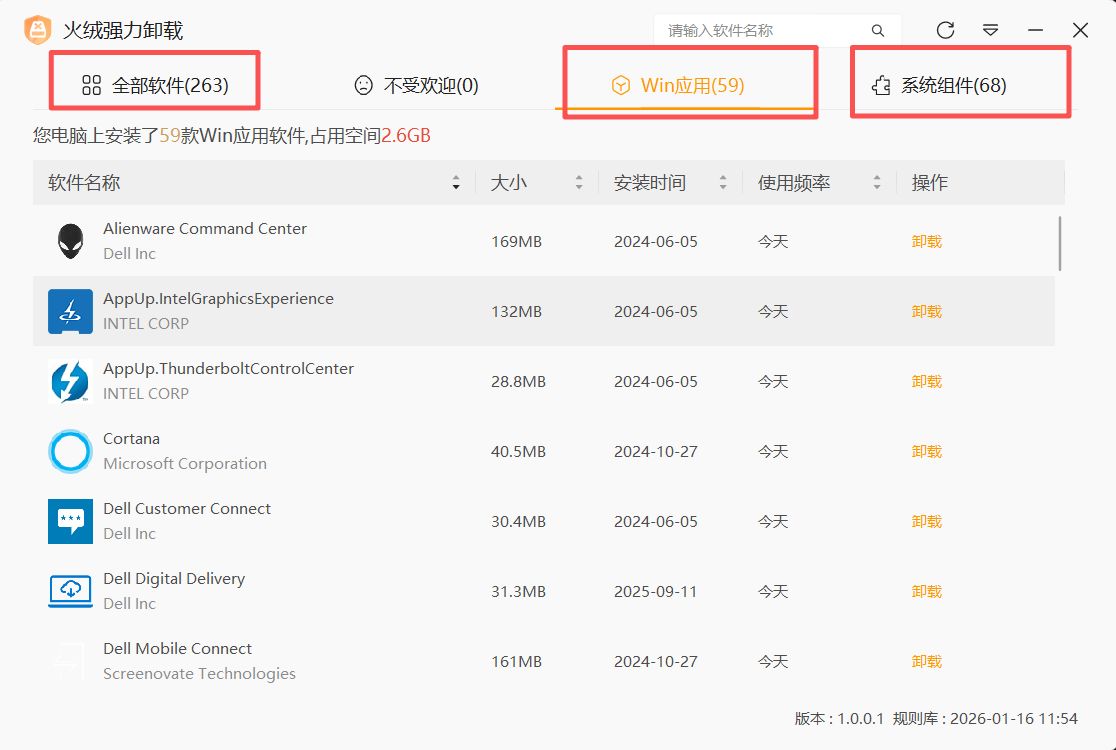Viewport: 1116px width, 750px height.
Task: Select the Alienware Command Center name
Action: pyautogui.click(x=205, y=228)
